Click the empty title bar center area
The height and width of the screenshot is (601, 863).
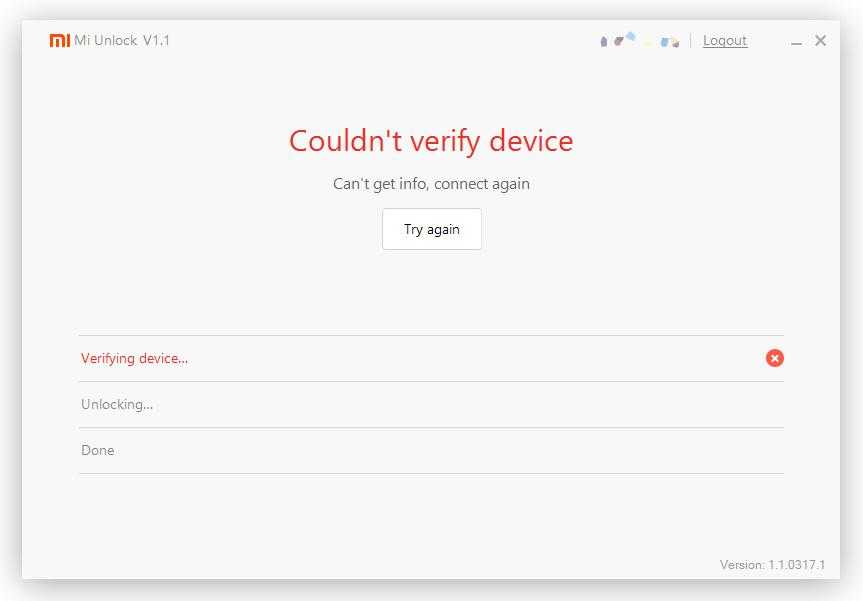click(x=380, y=41)
